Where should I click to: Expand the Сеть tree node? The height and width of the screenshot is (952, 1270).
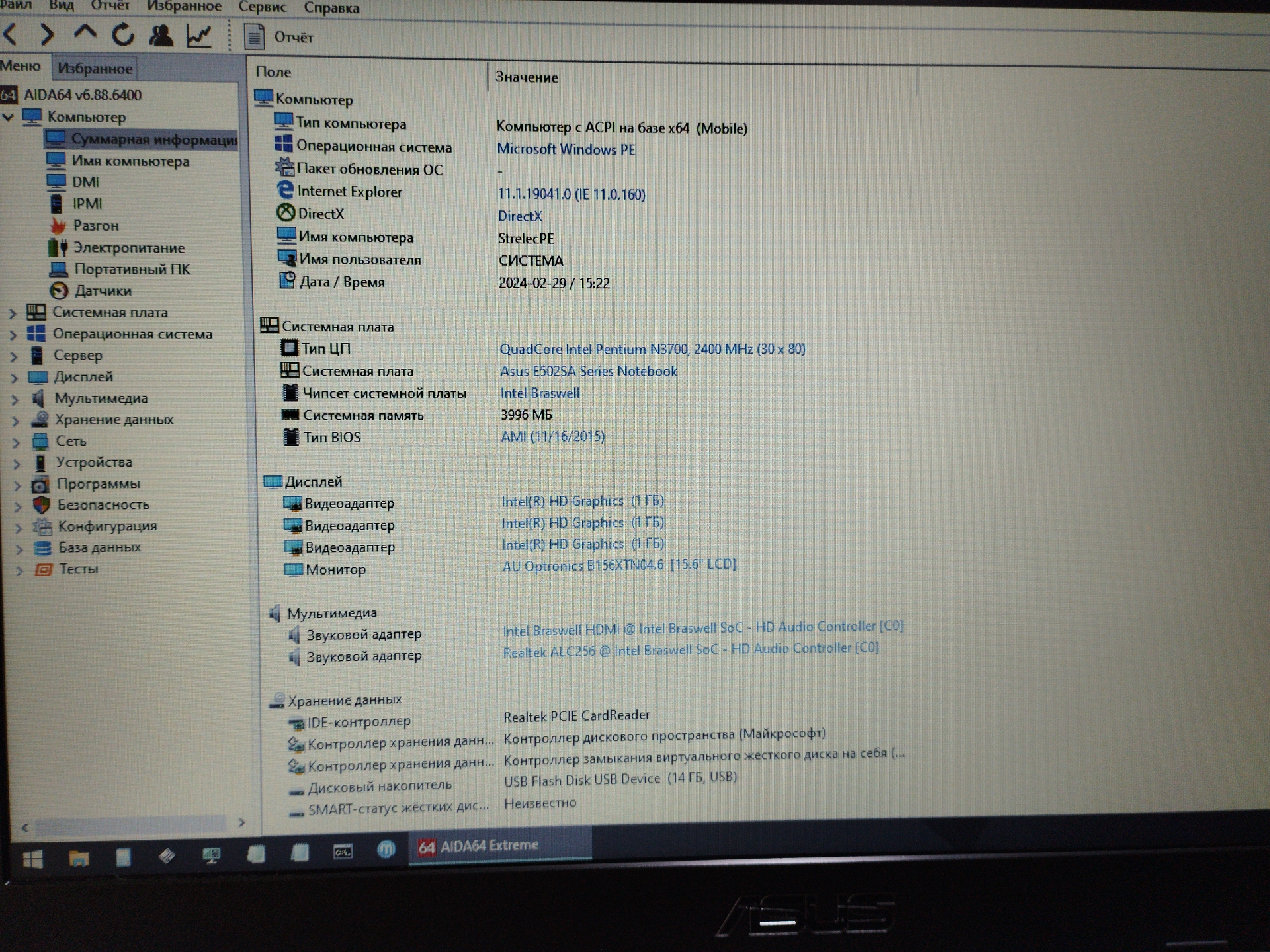tap(16, 442)
